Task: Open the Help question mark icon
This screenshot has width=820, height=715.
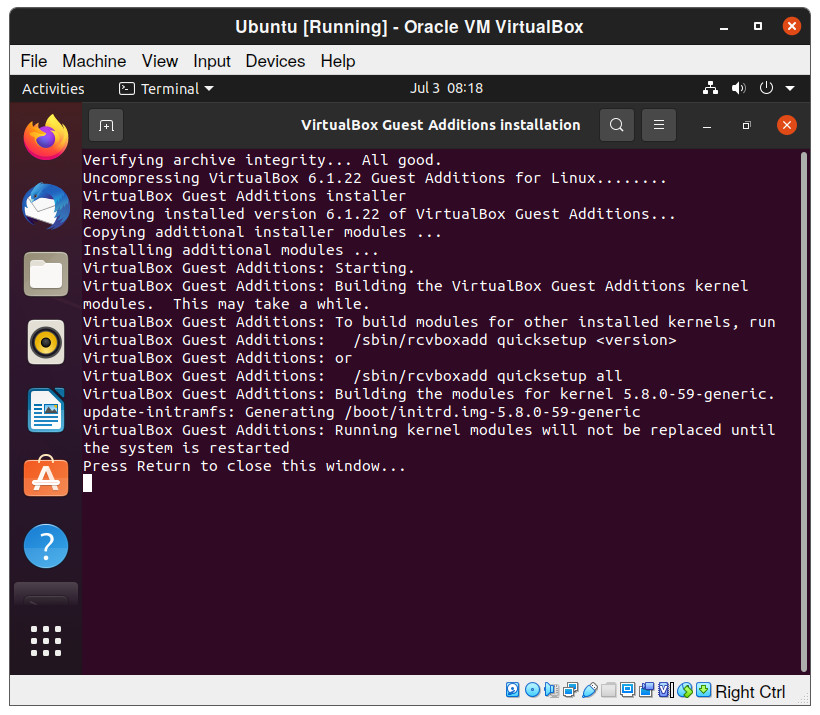Action: click(46, 546)
